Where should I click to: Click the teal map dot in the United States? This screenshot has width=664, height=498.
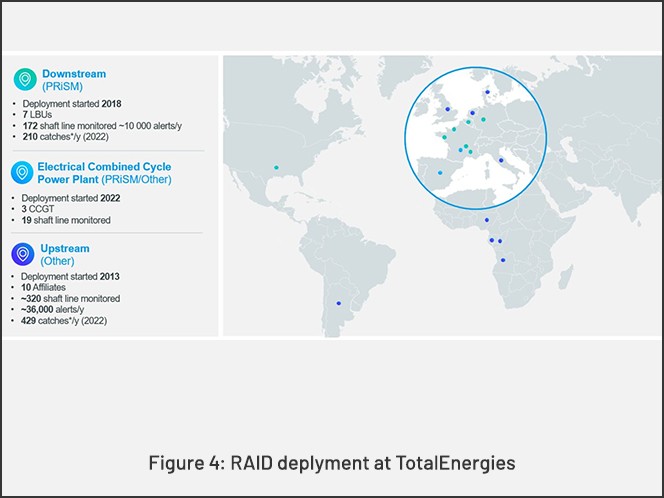[276, 168]
